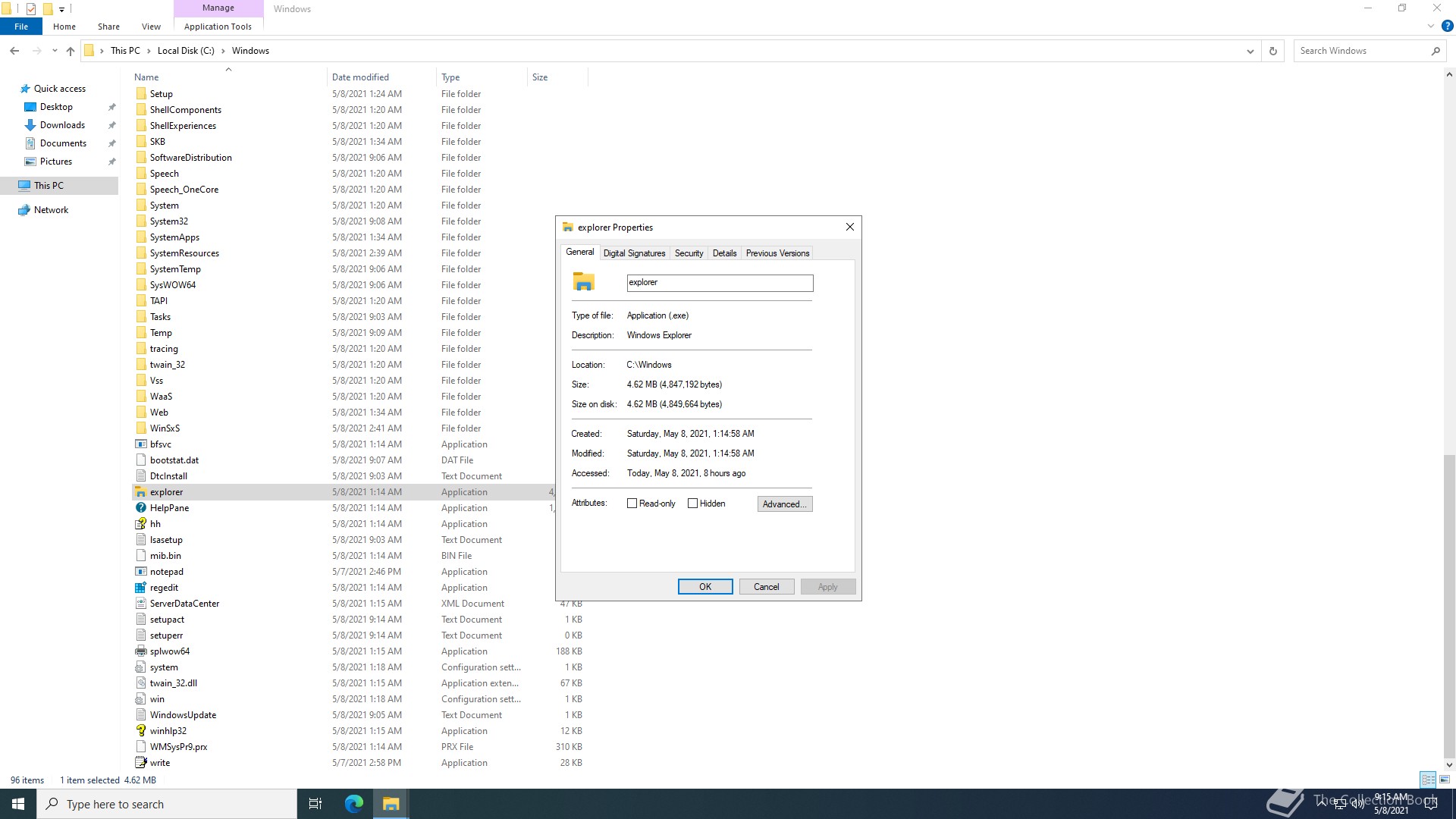Open the address bar history dropdown

pyautogui.click(x=1250, y=51)
